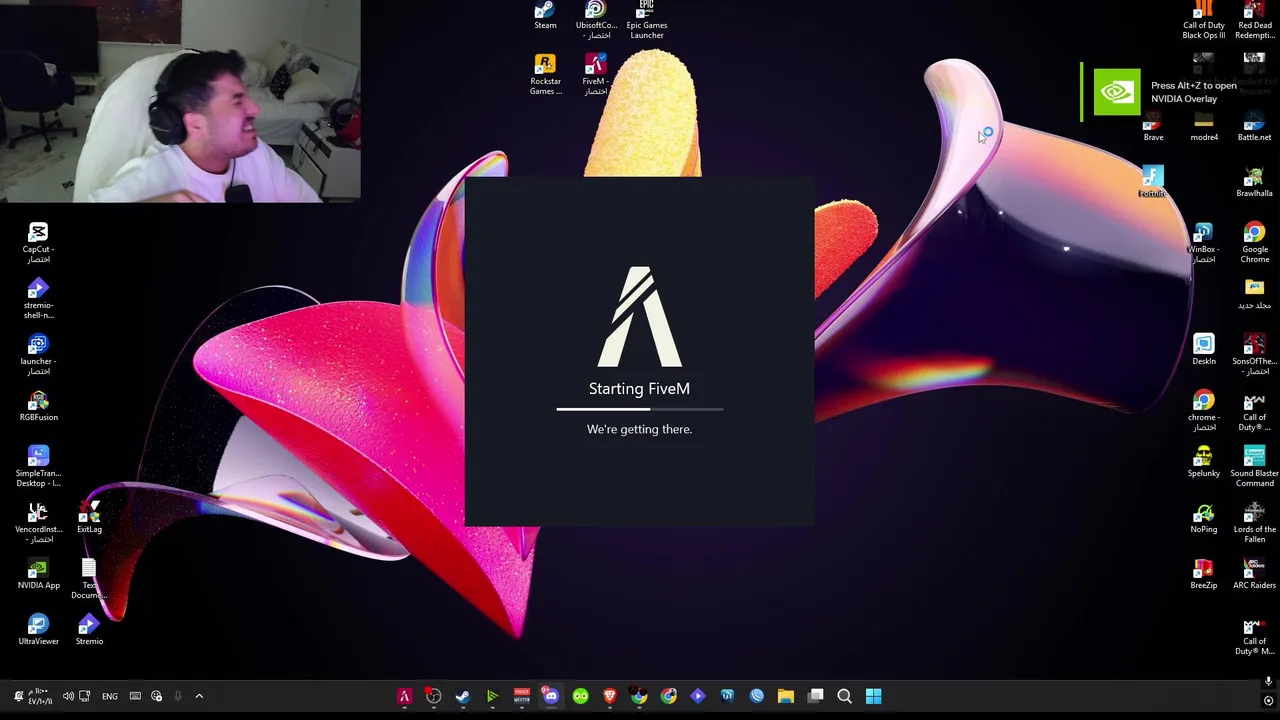Open the ExitLag desktop shortcut
The image size is (1280, 720).
pyautogui.click(x=89, y=518)
